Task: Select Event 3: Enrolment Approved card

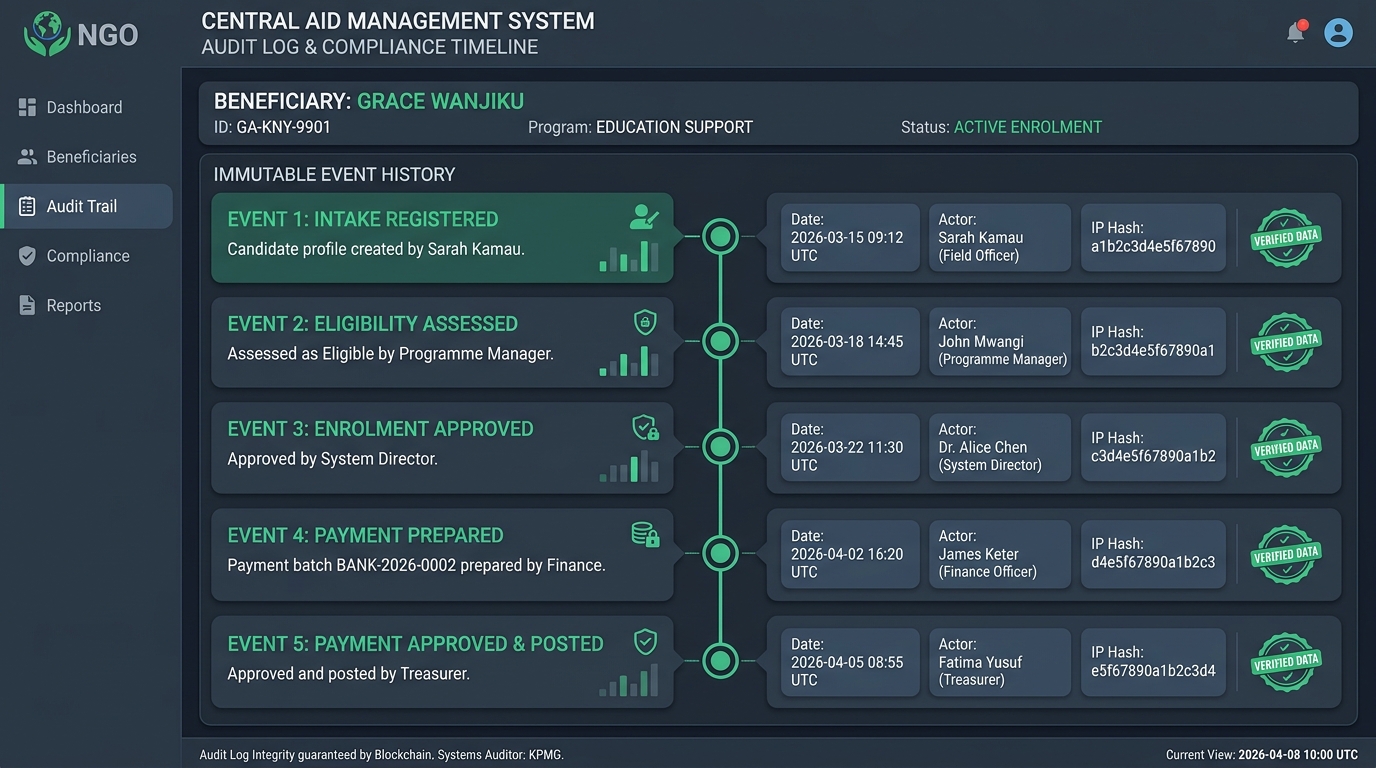Action: click(442, 448)
